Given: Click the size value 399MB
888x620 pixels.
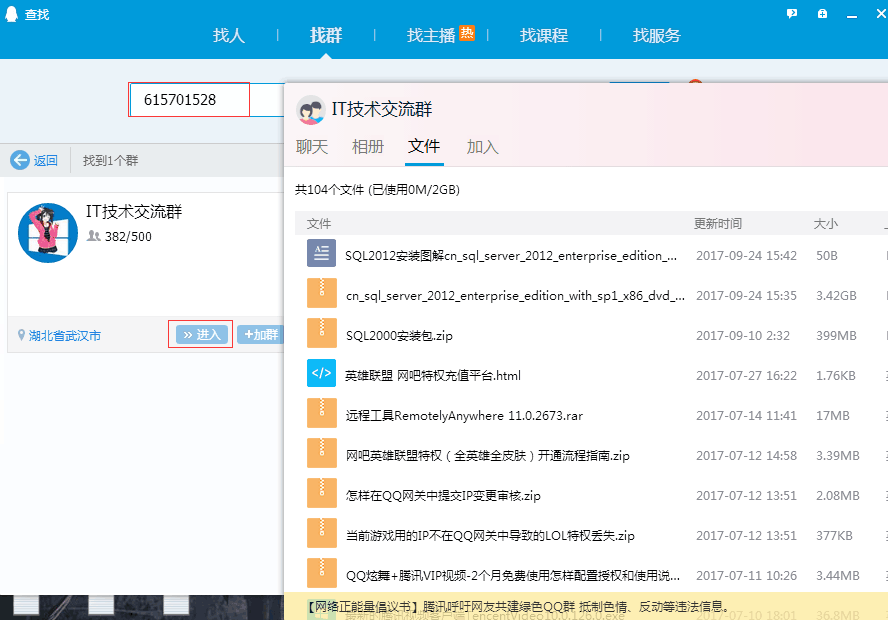Looking at the screenshot, I should click(836, 336).
